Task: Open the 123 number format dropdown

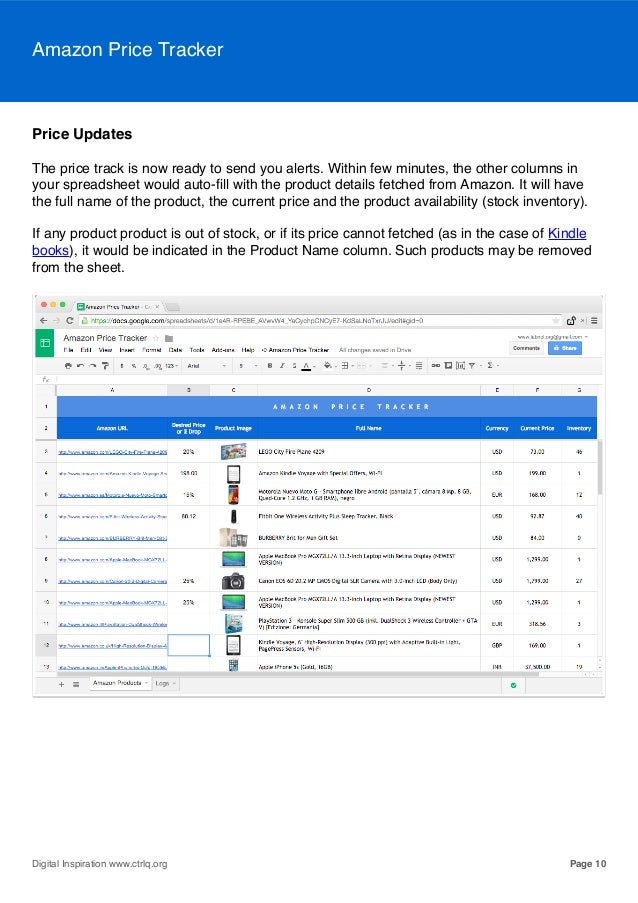Action: click(172, 366)
